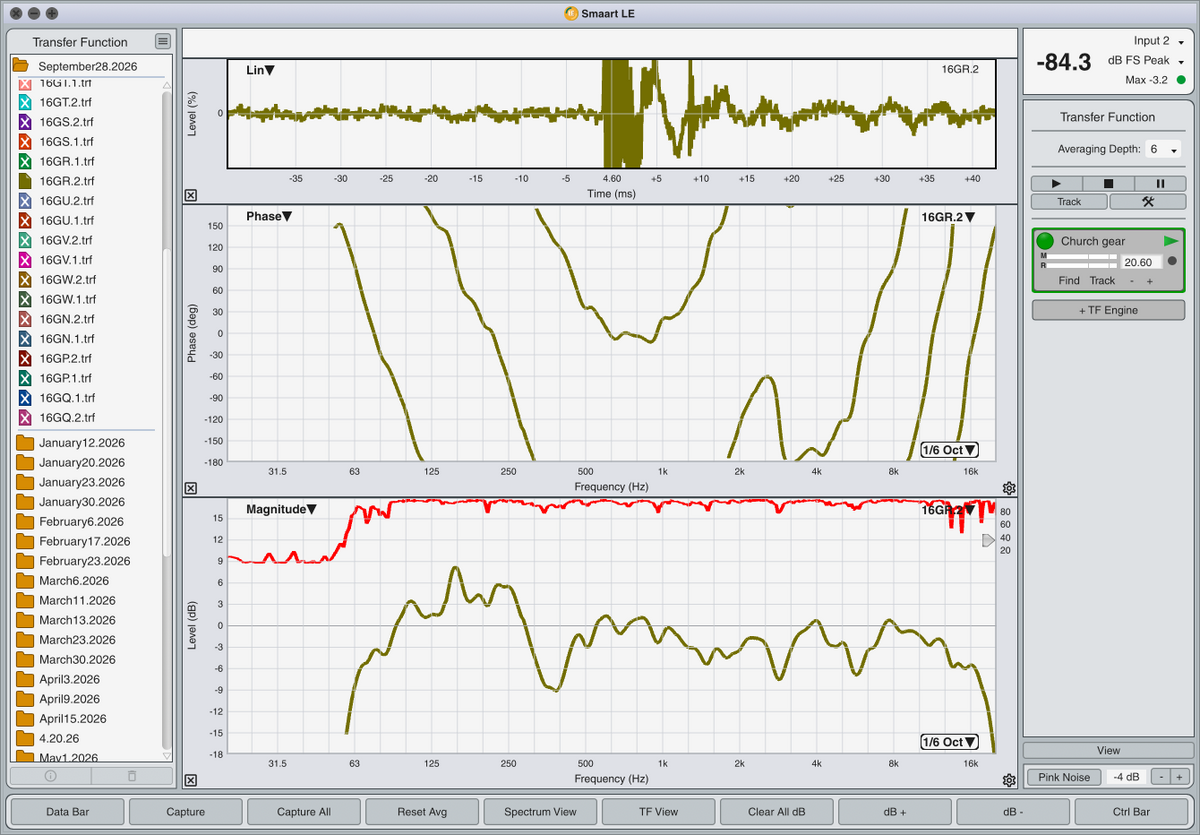Click the Pink Noise generator button

[1063, 777]
